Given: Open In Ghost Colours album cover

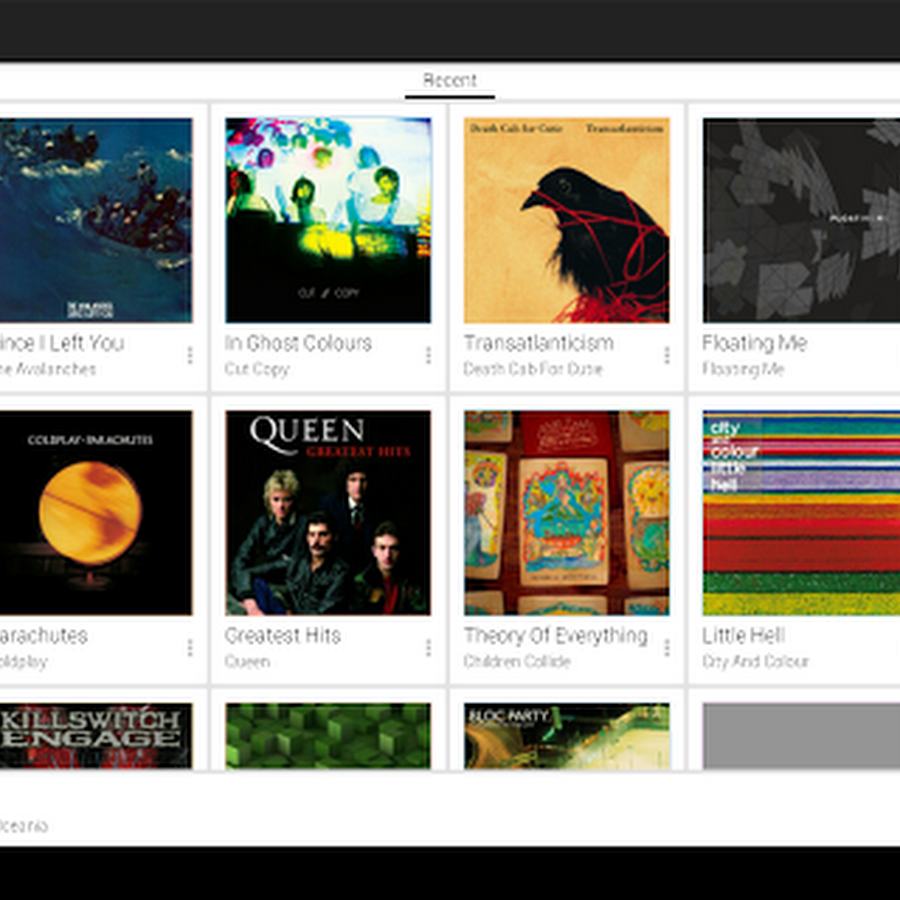Looking at the screenshot, I should pos(328,220).
